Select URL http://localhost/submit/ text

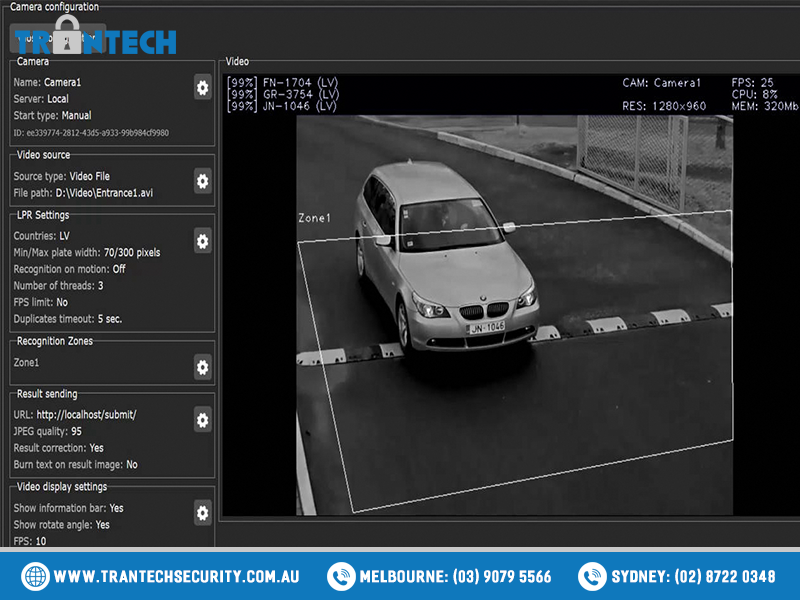[x=75, y=414]
